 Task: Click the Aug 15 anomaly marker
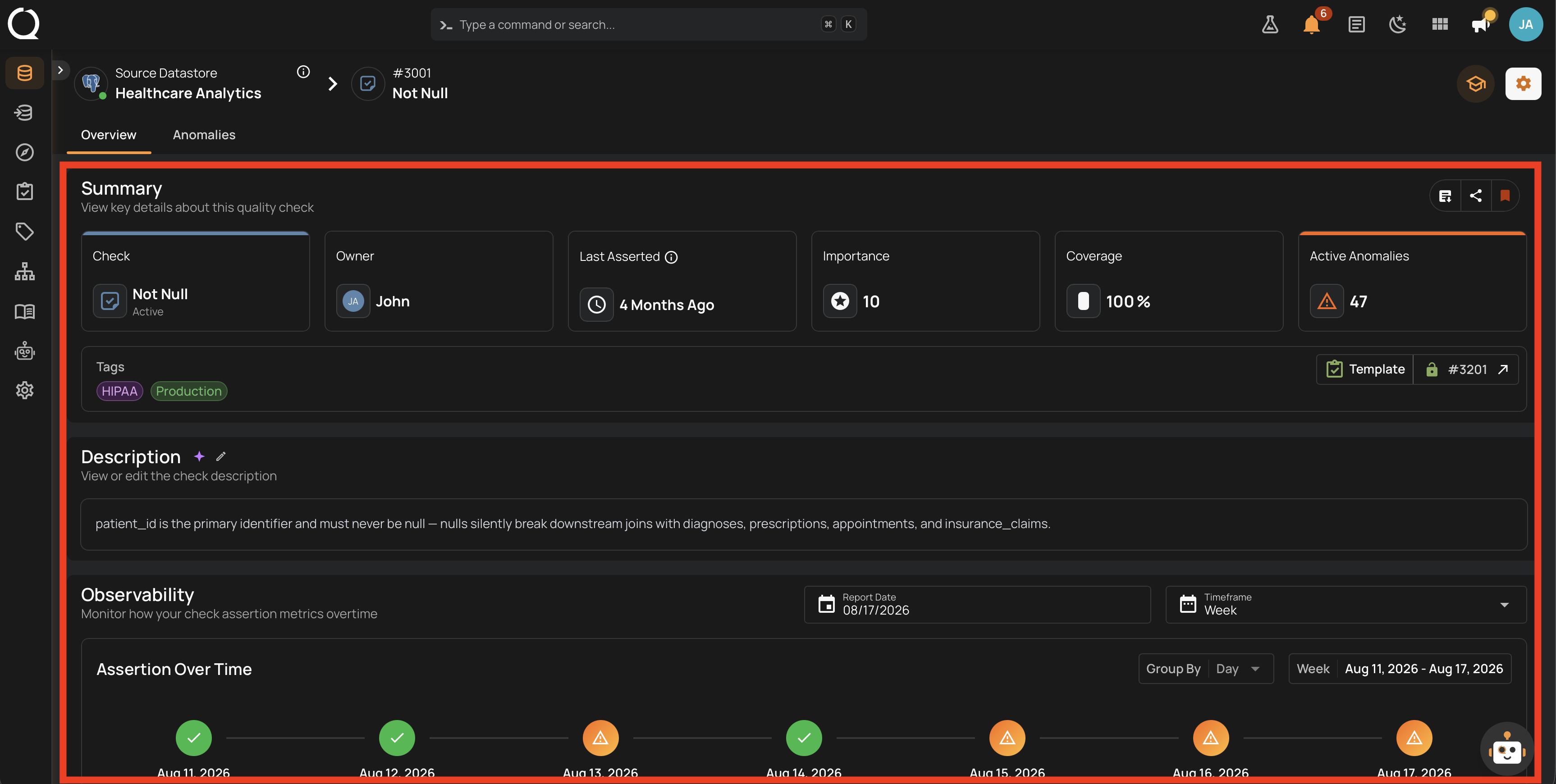[x=1007, y=738]
